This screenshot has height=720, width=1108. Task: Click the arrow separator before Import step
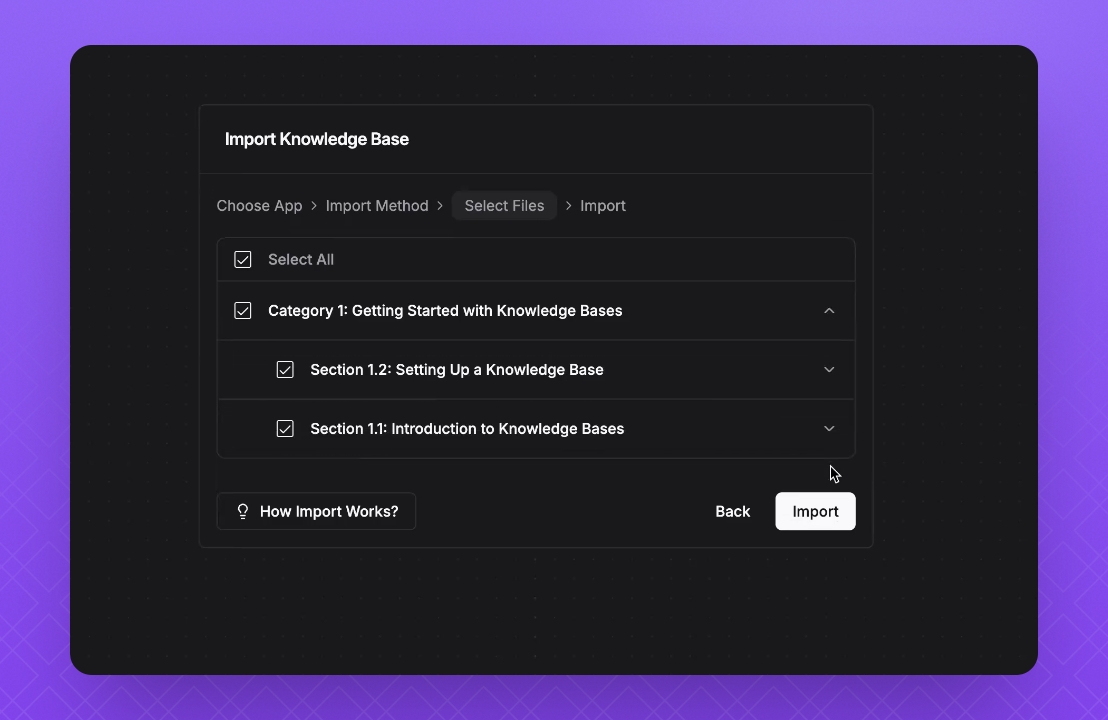(x=568, y=206)
